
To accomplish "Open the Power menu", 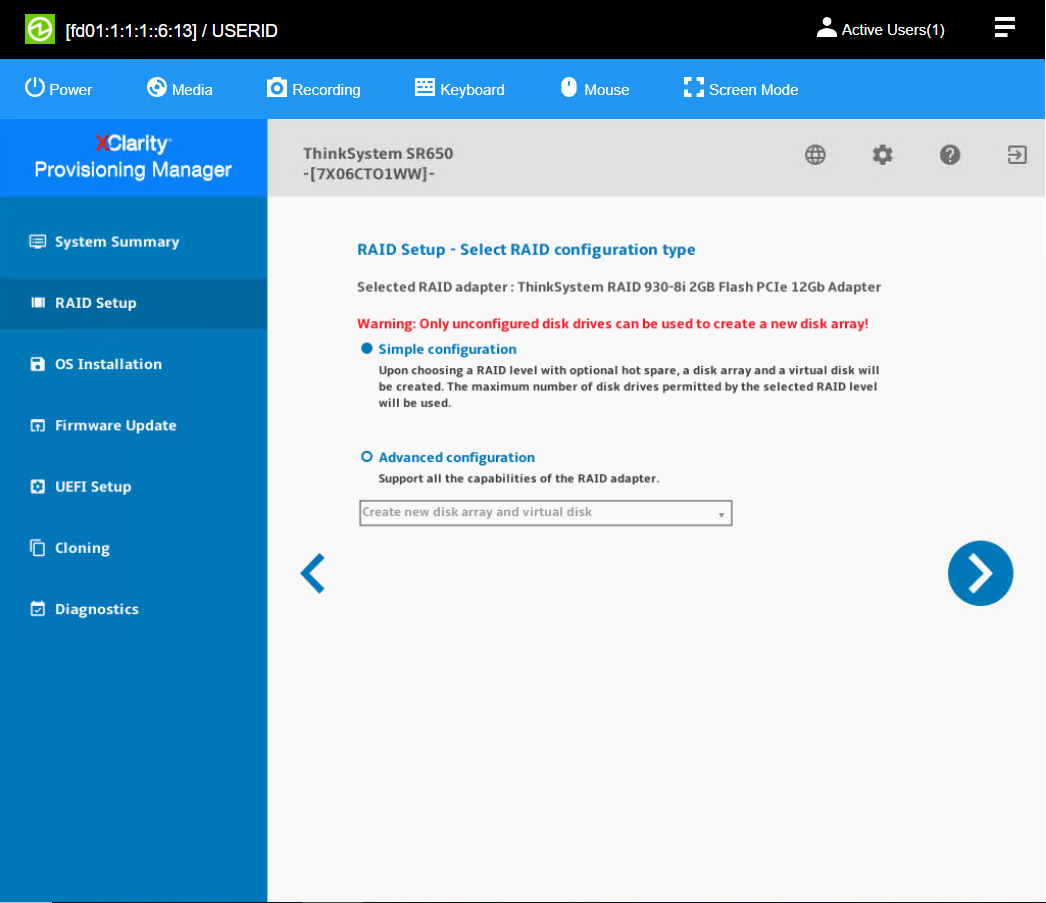I will coord(58,89).
